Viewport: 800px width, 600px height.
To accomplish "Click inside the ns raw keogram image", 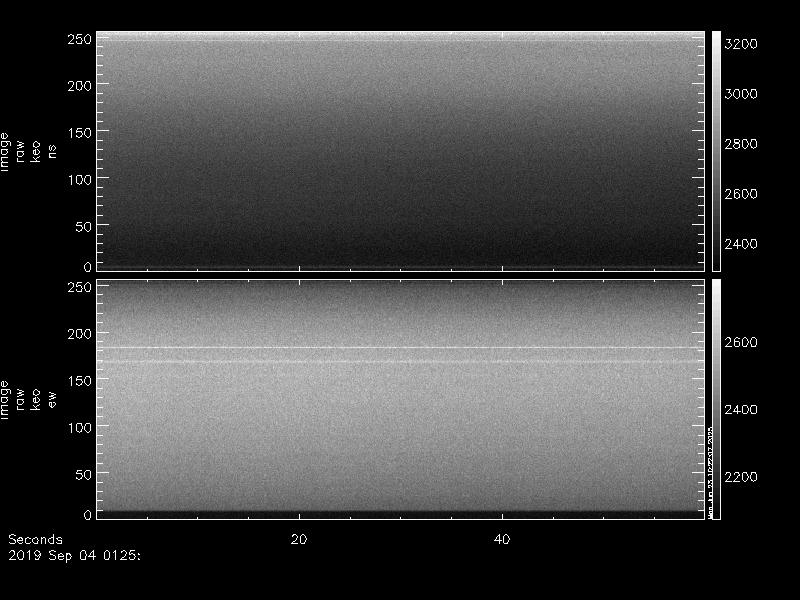I will [x=401, y=151].
